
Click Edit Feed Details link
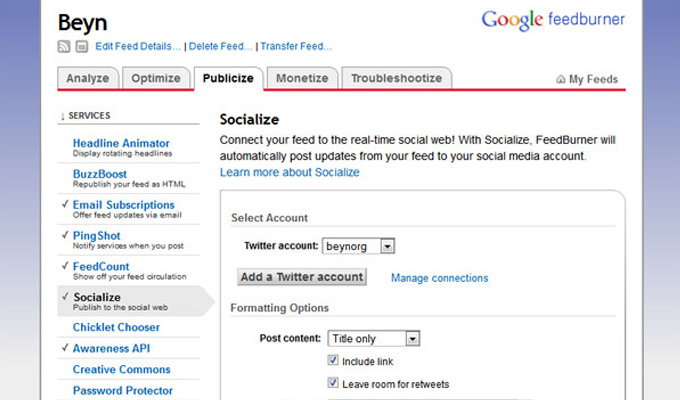138,46
